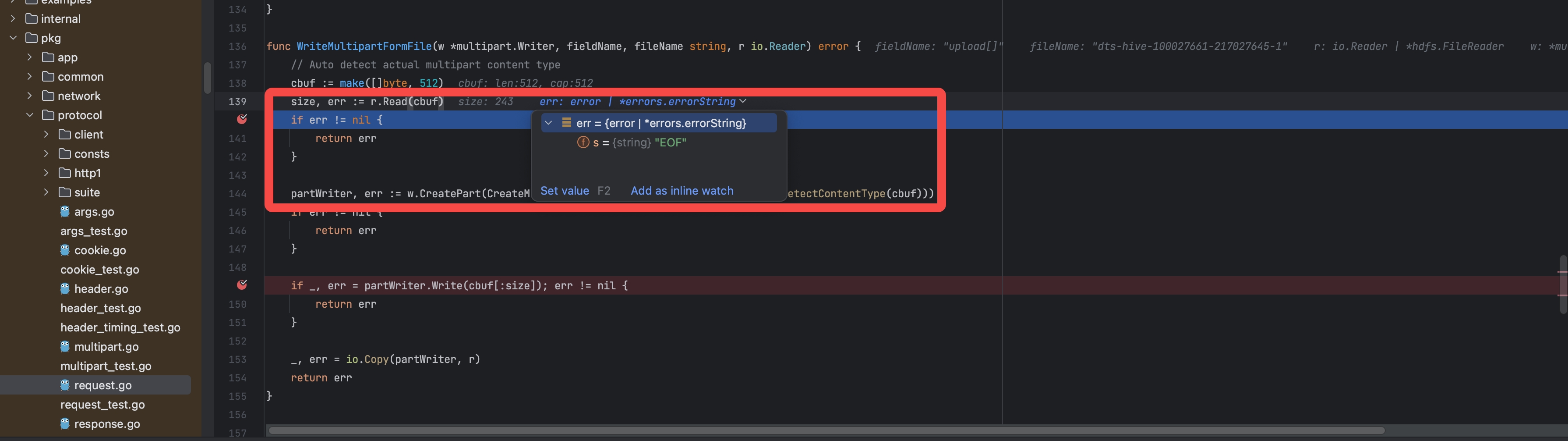Click line number 136 in the gutter
1568x441 pixels.
237,46
